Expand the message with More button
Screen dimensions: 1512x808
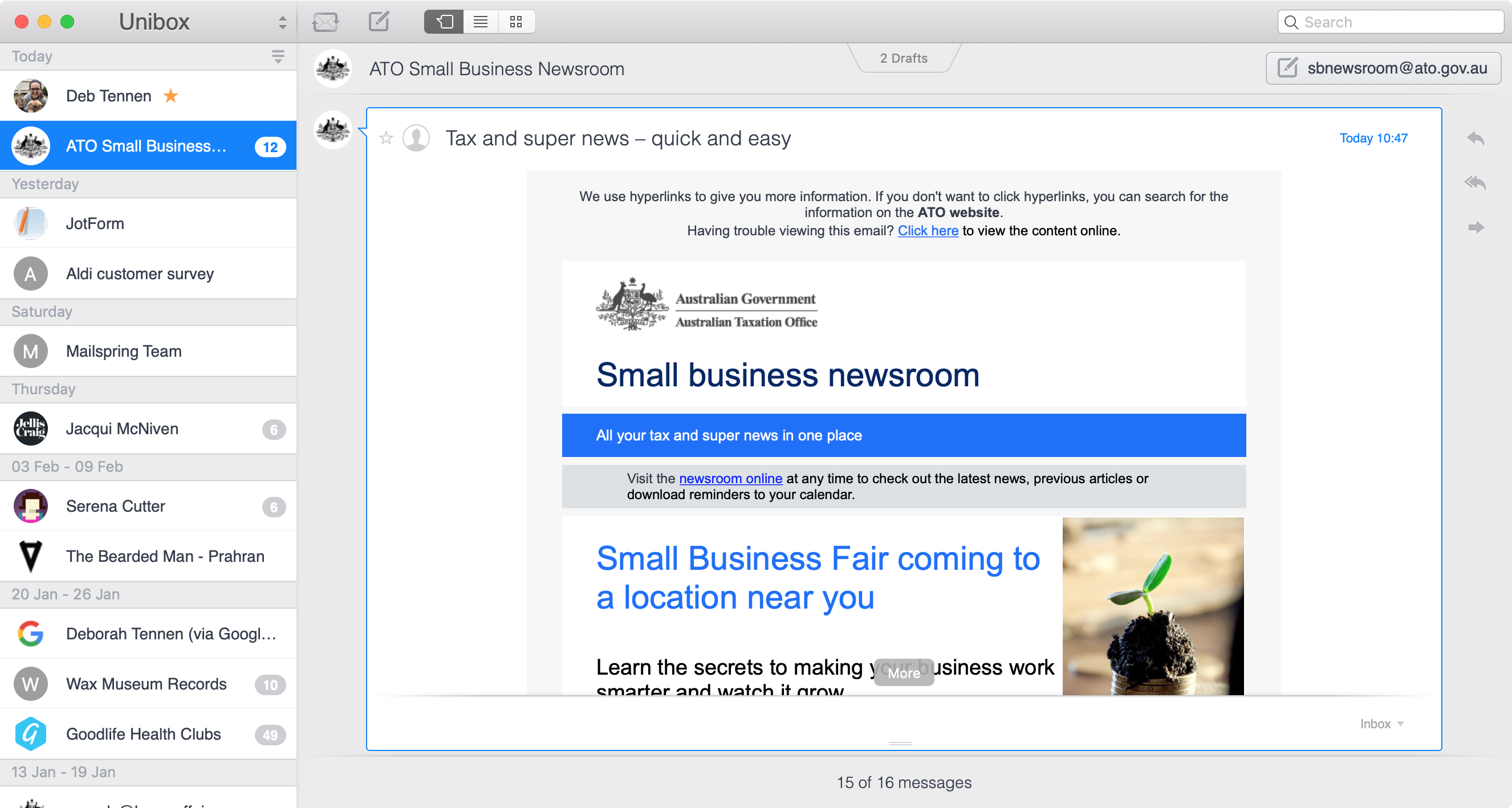coord(903,673)
